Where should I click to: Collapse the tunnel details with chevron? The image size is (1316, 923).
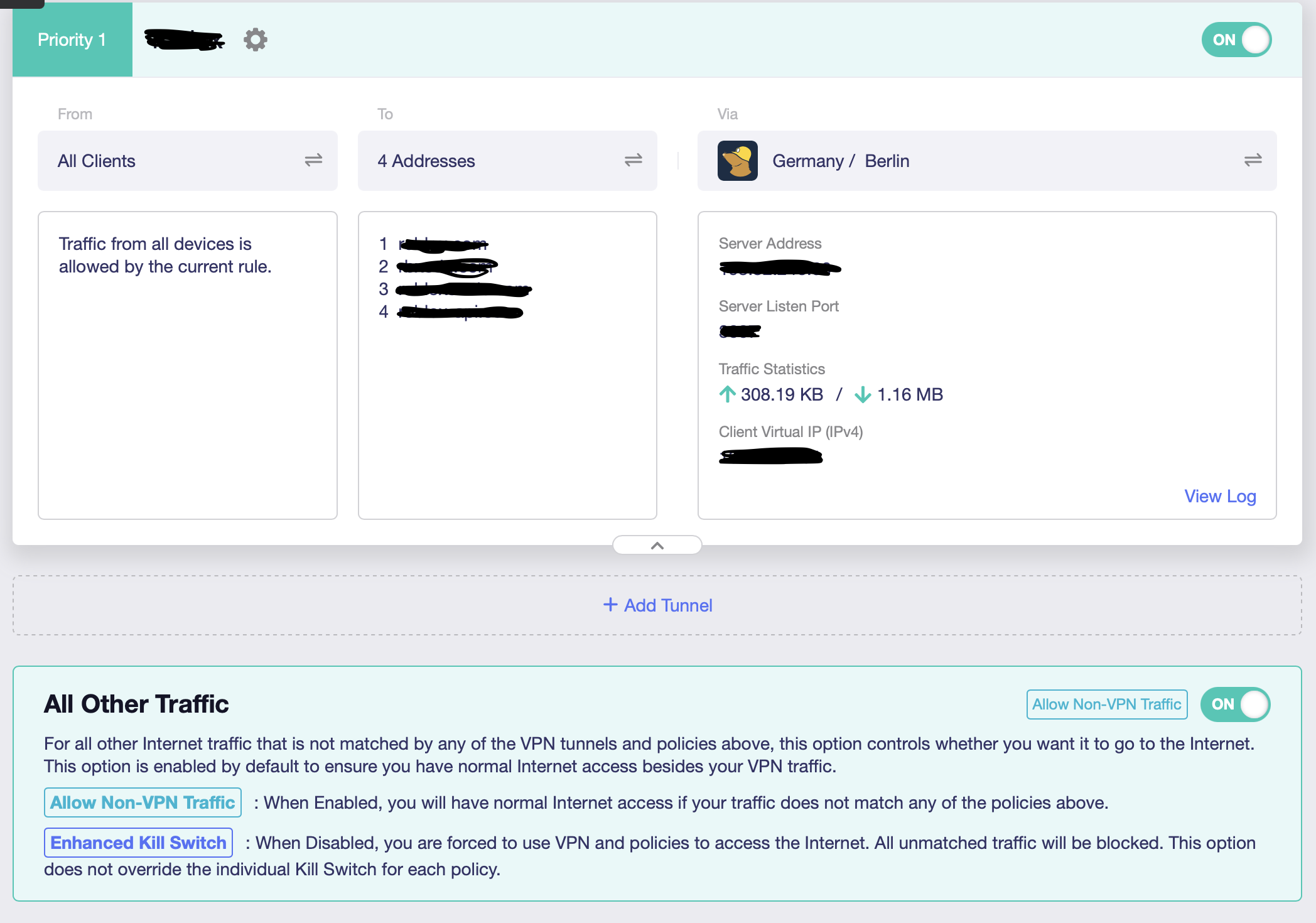[657, 545]
